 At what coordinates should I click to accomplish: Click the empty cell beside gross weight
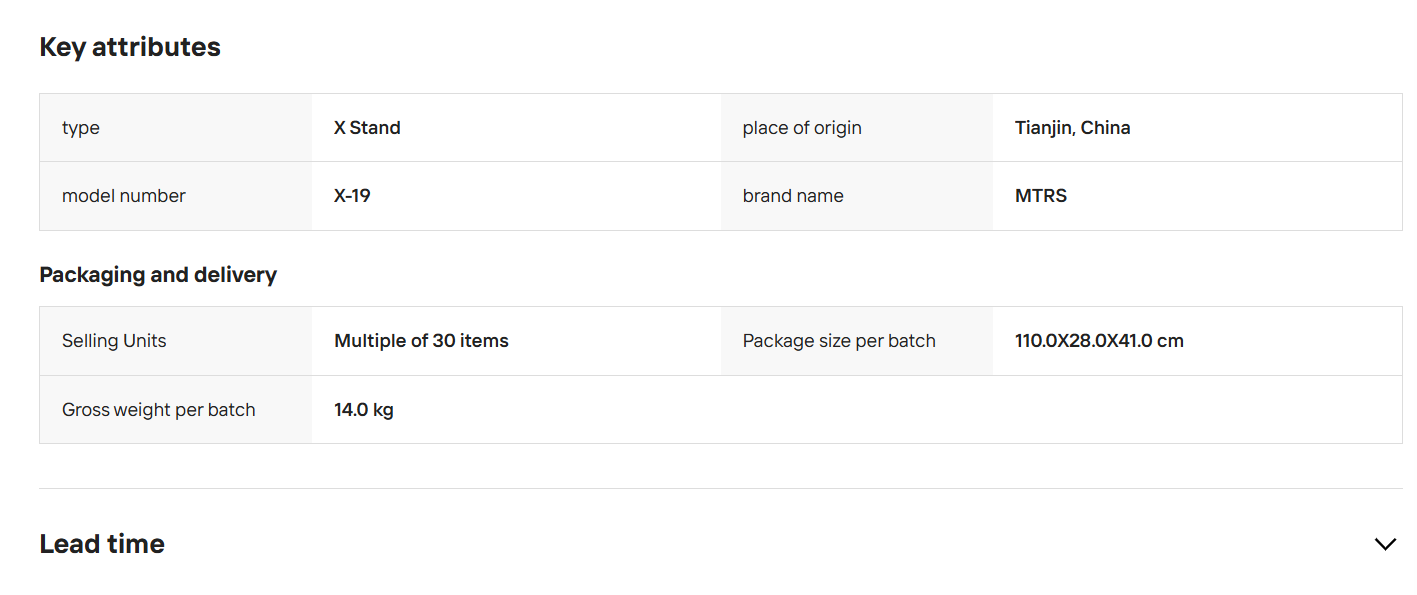click(1061, 410)
